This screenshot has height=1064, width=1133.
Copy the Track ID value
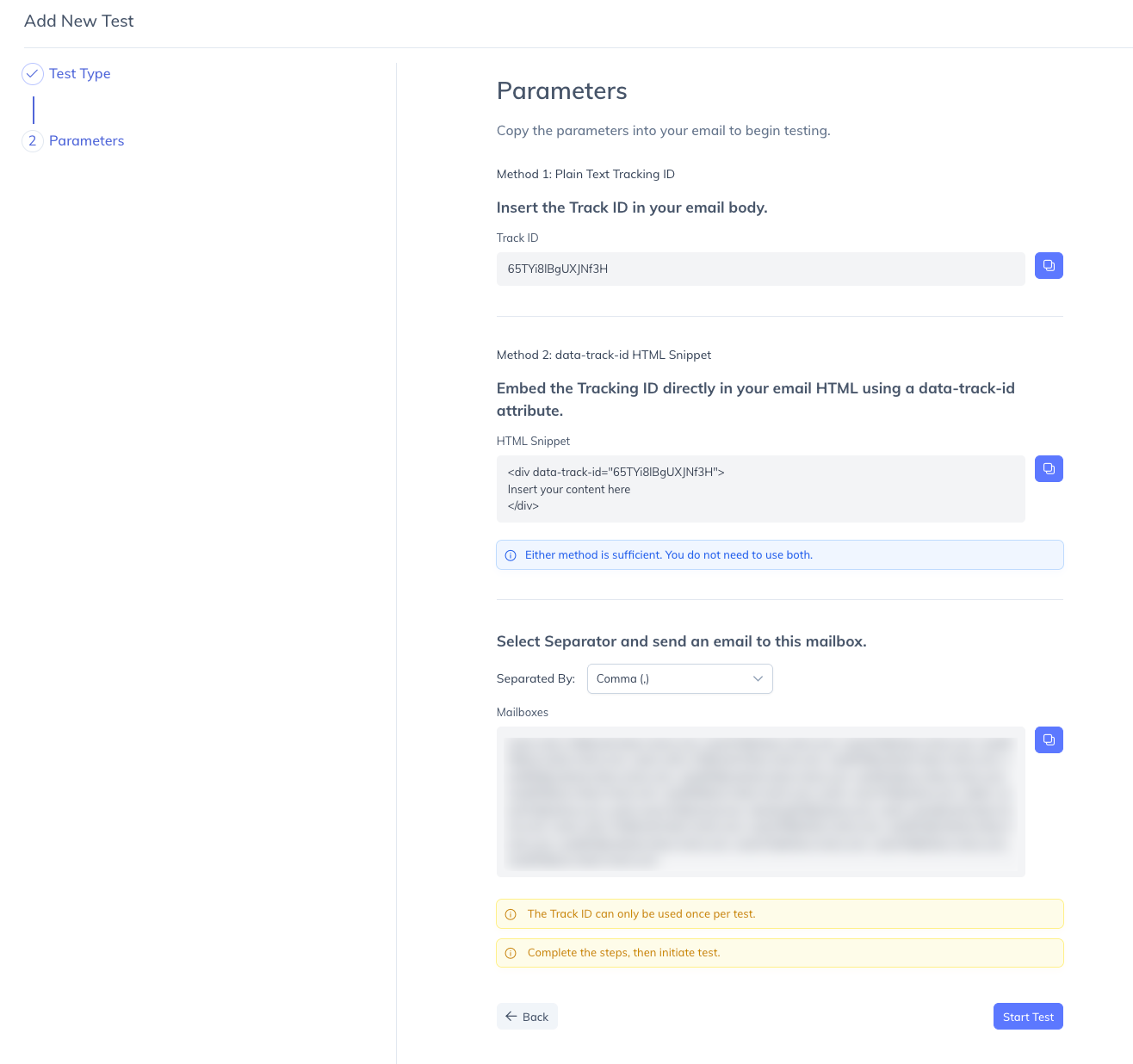click(x=1049, y=266)
